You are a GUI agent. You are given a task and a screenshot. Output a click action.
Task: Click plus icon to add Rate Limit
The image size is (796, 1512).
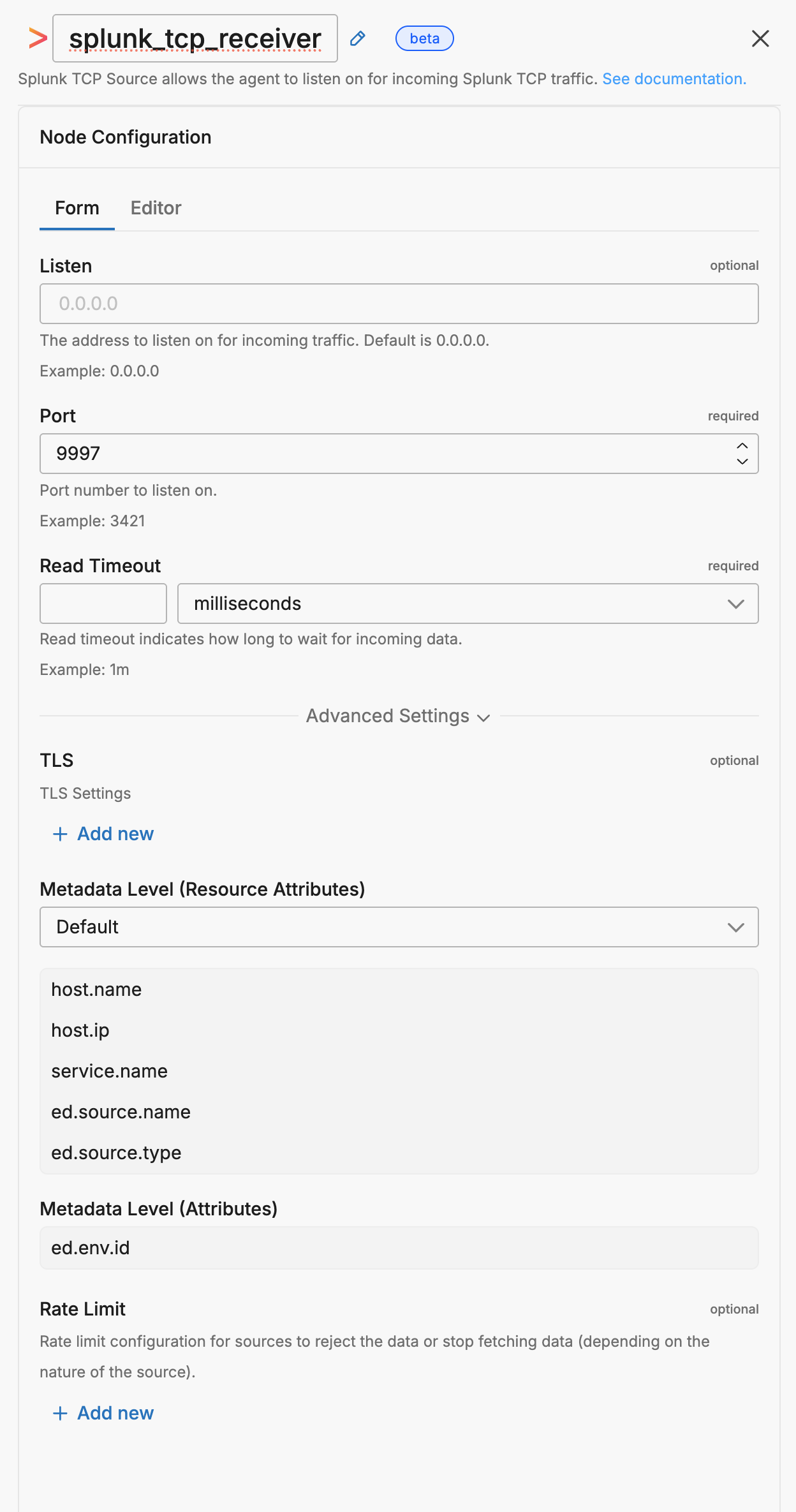click(x=60, y=1413)
